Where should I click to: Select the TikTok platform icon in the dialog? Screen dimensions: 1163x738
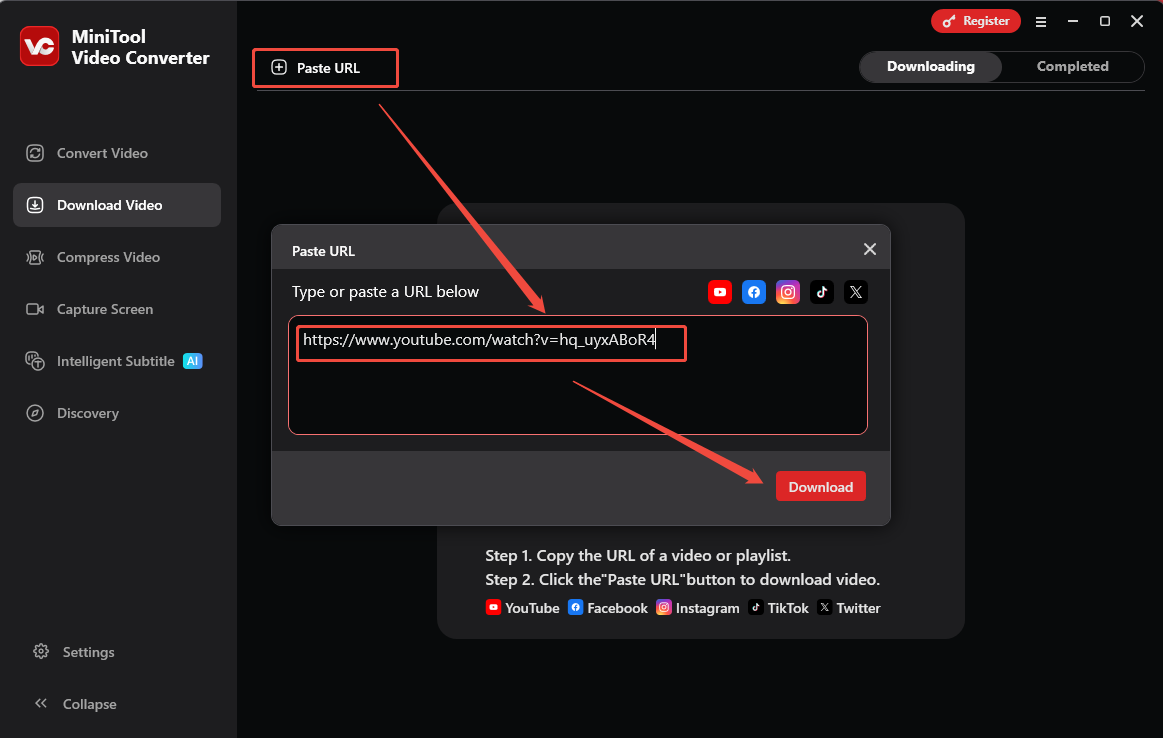pyautogui.click(x=821, y=292)
